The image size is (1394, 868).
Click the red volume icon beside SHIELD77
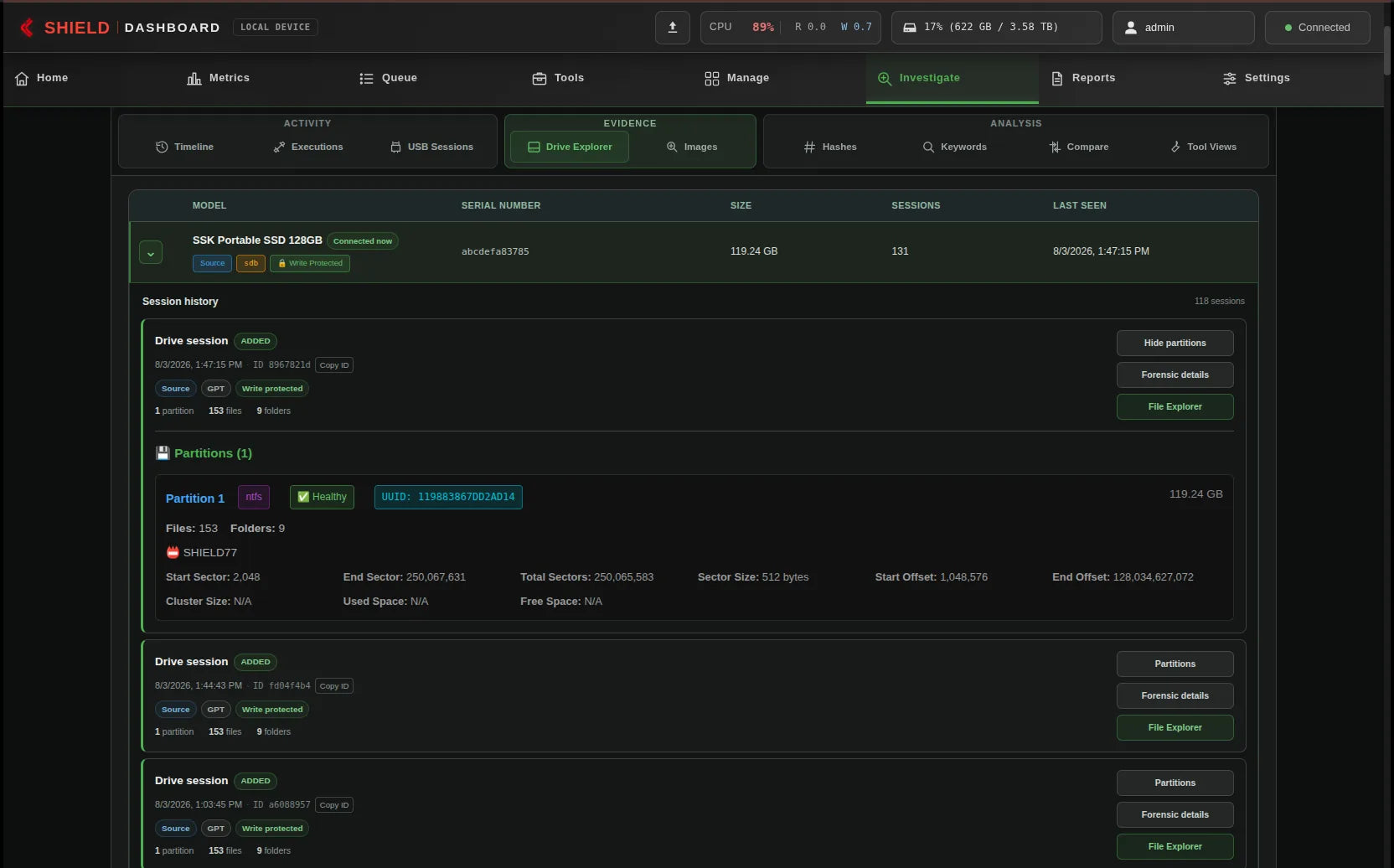click(173, 552)
